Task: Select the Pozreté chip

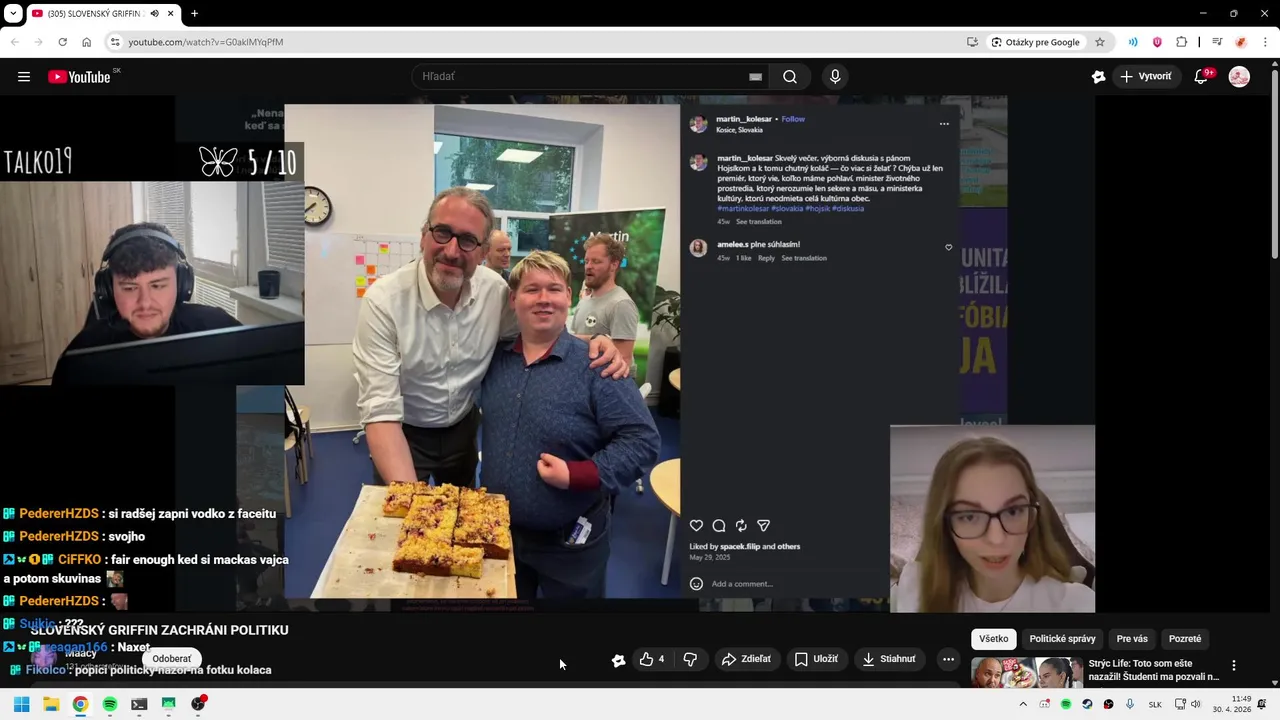Action: 1185,639
